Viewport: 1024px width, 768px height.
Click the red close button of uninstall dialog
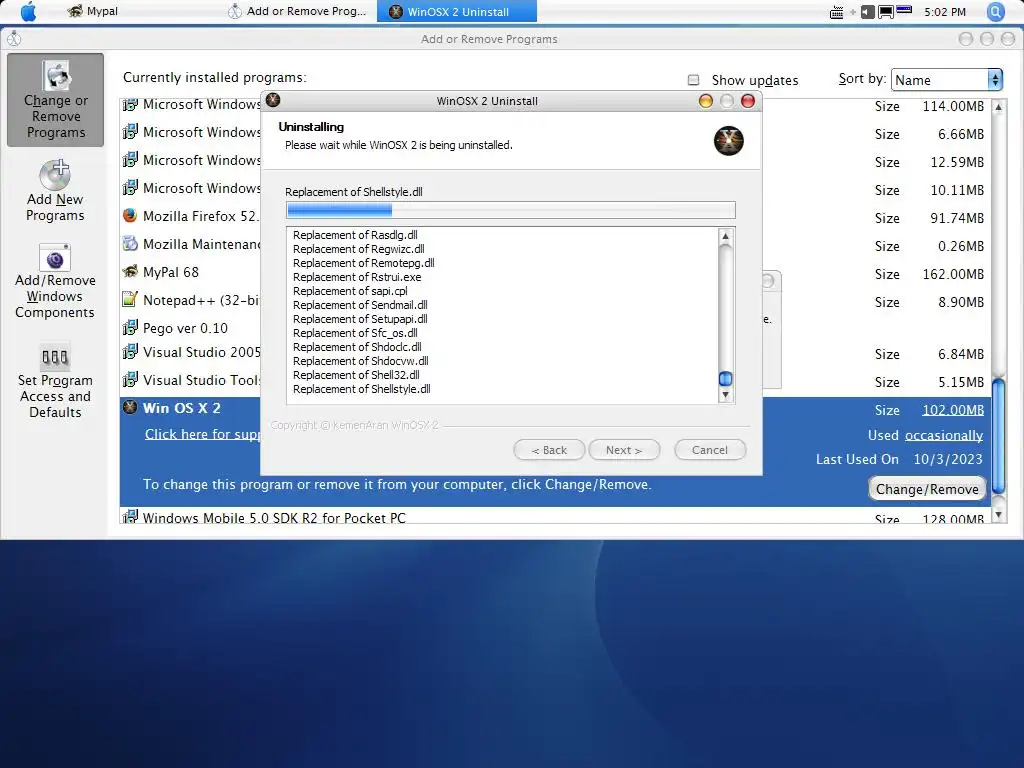point(748,101)
